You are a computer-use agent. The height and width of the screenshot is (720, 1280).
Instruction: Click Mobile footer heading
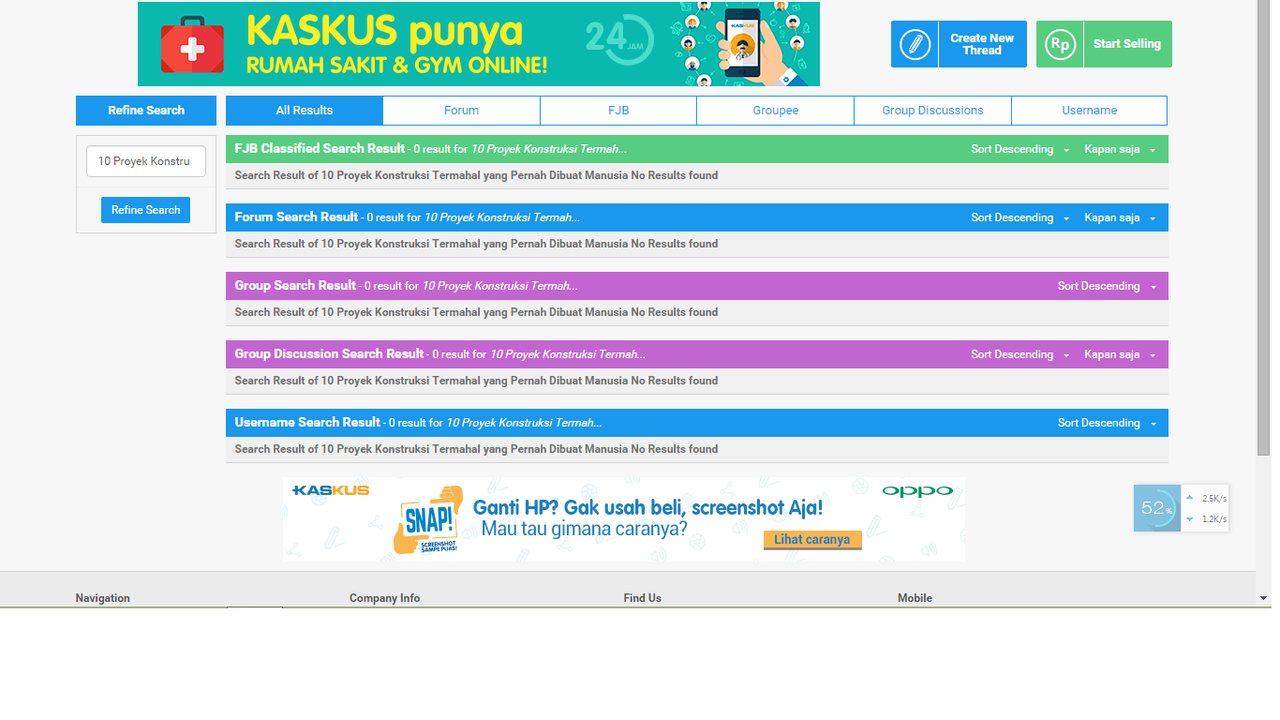915,598
